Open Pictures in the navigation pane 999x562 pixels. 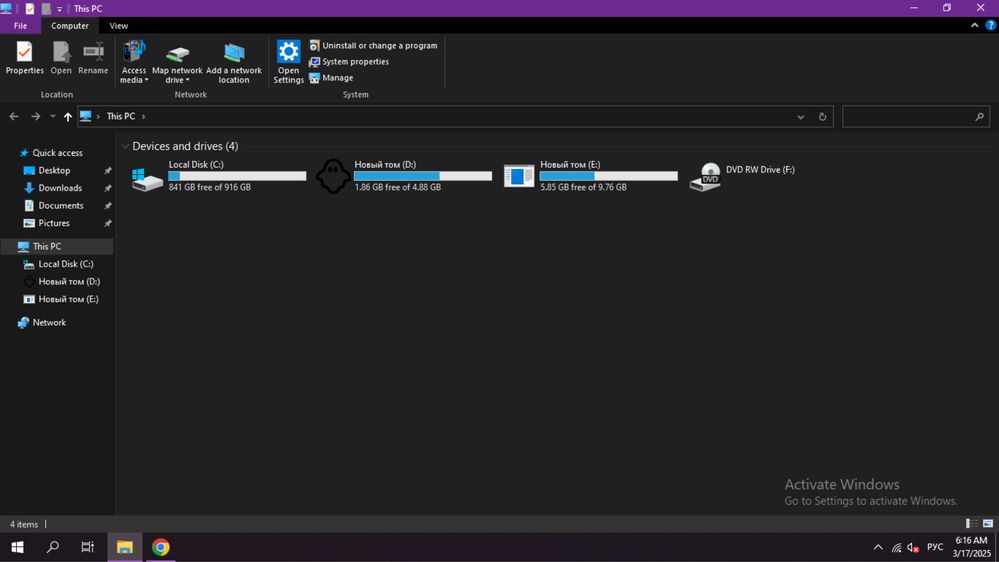(x=54, y=224)
